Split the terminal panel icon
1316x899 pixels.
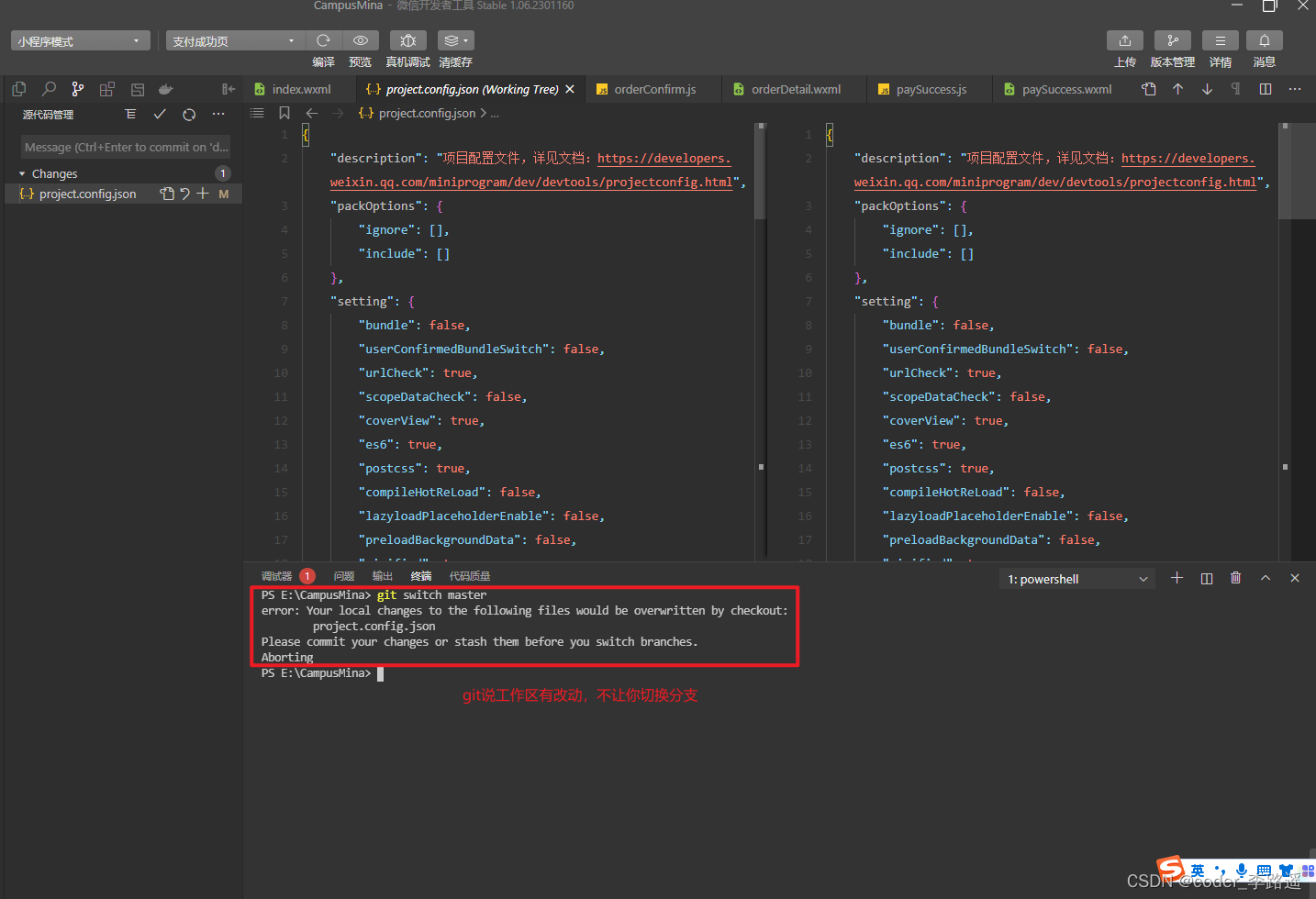(1207, 578)
